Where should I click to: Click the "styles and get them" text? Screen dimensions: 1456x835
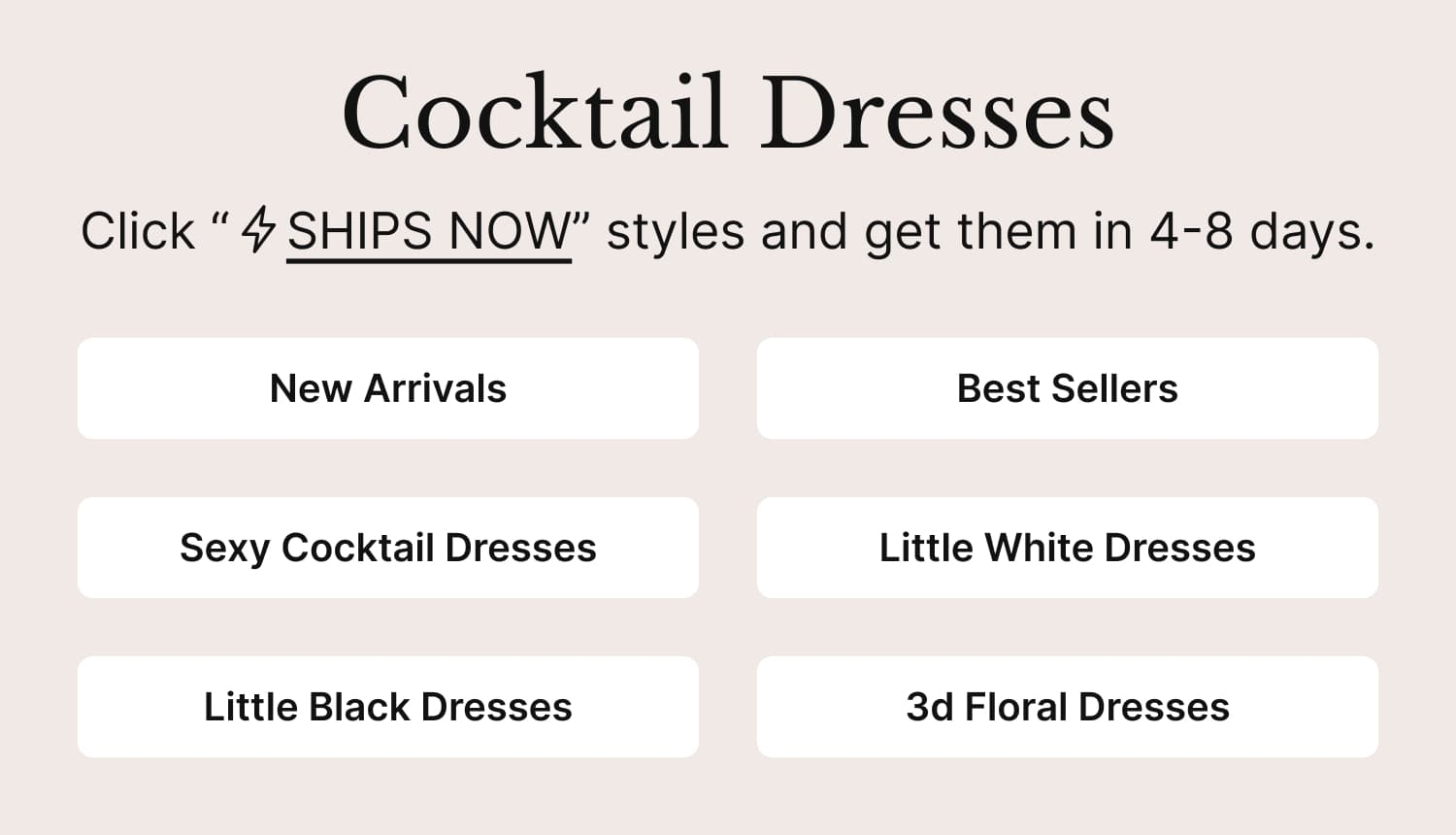point(840,232)
